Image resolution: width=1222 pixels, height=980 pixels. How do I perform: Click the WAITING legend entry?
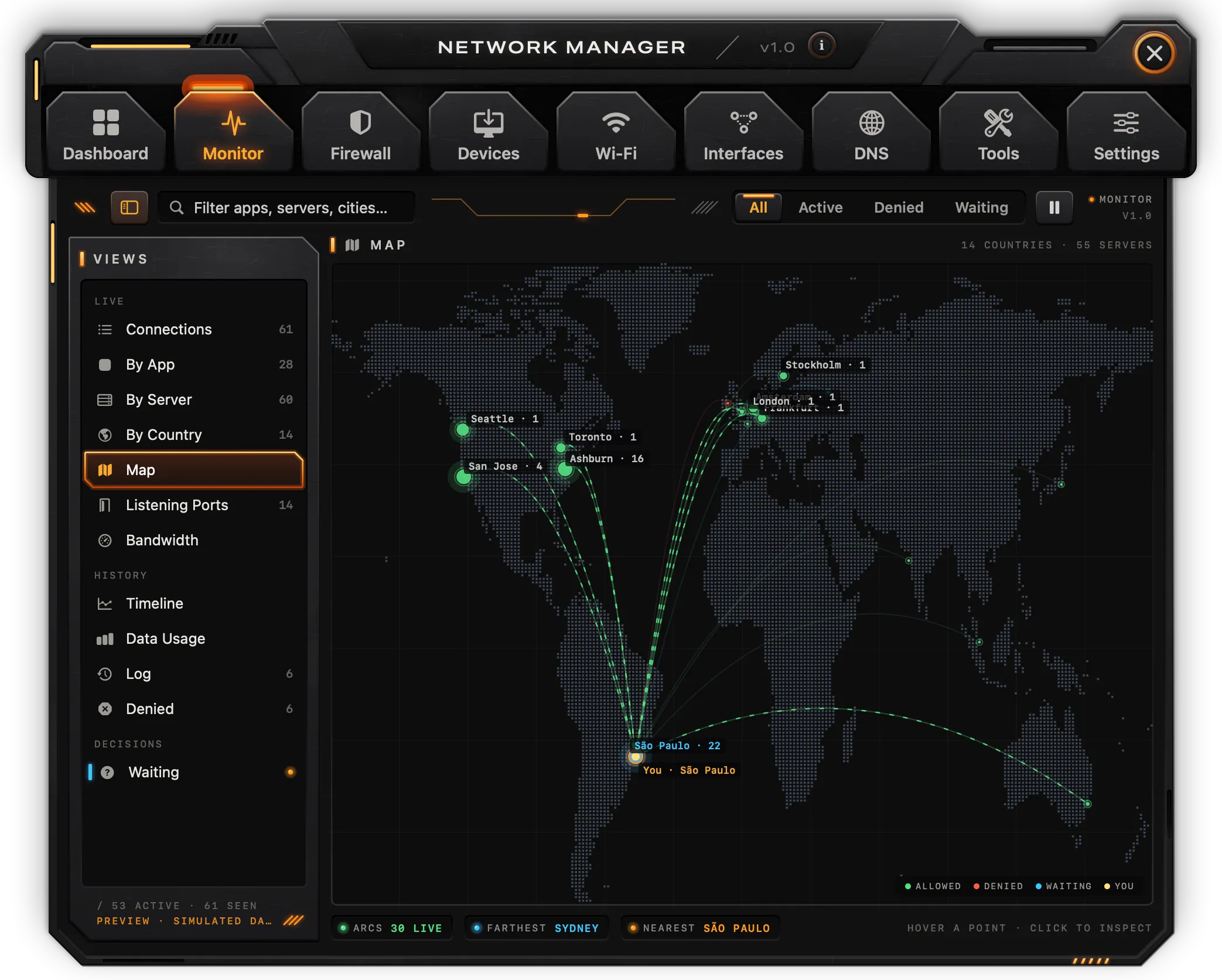click(x=1064, y=886)
